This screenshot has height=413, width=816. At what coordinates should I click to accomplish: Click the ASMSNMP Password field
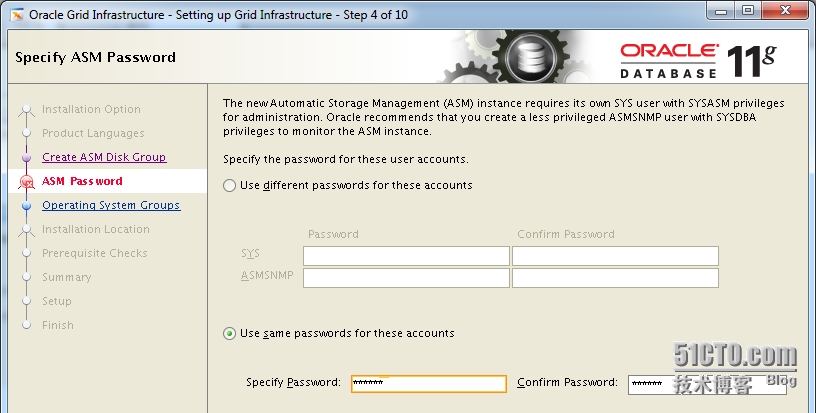tap(406, 278)
